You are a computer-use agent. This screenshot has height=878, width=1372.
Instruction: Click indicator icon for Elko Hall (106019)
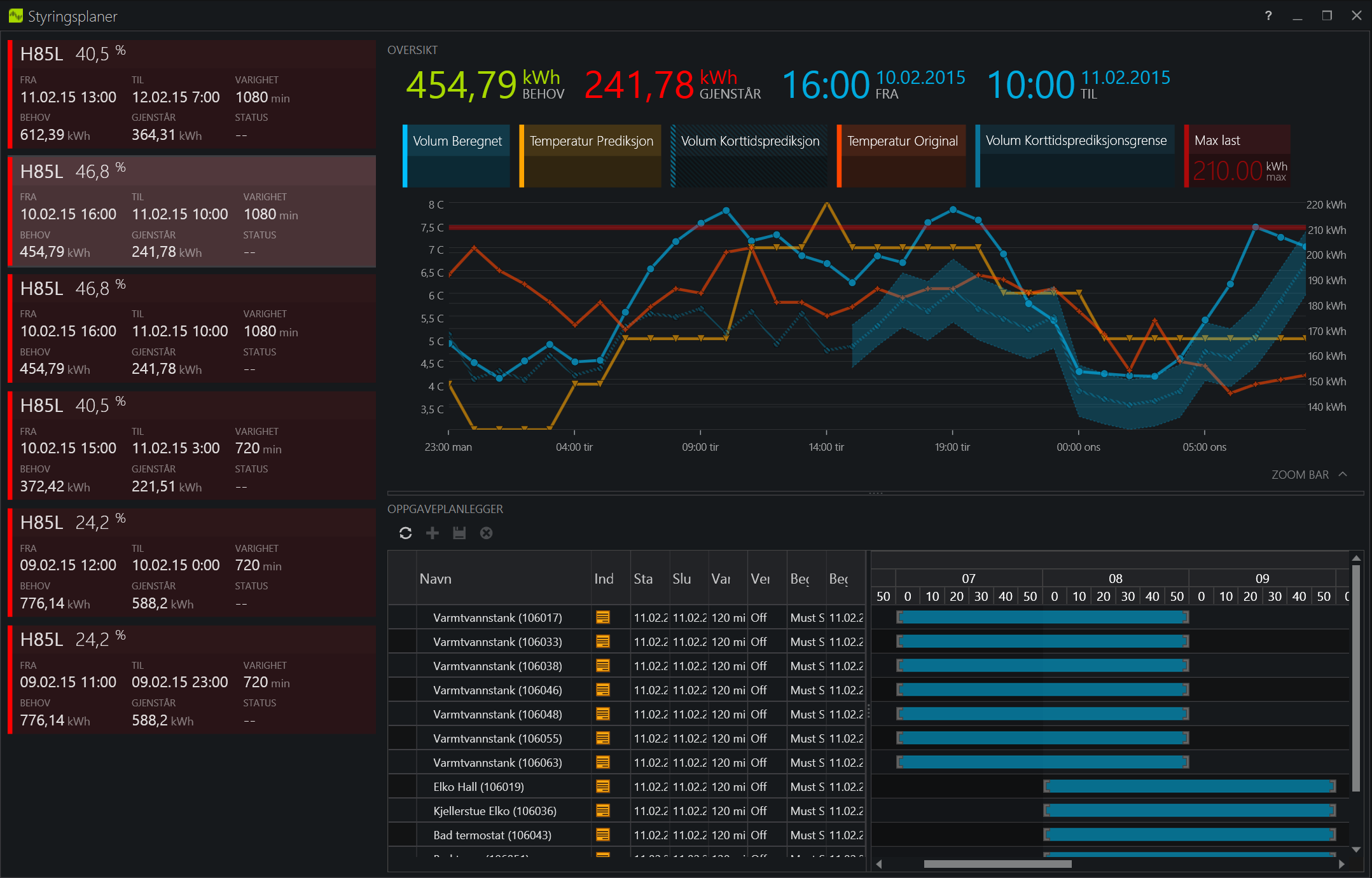(603, 786)
